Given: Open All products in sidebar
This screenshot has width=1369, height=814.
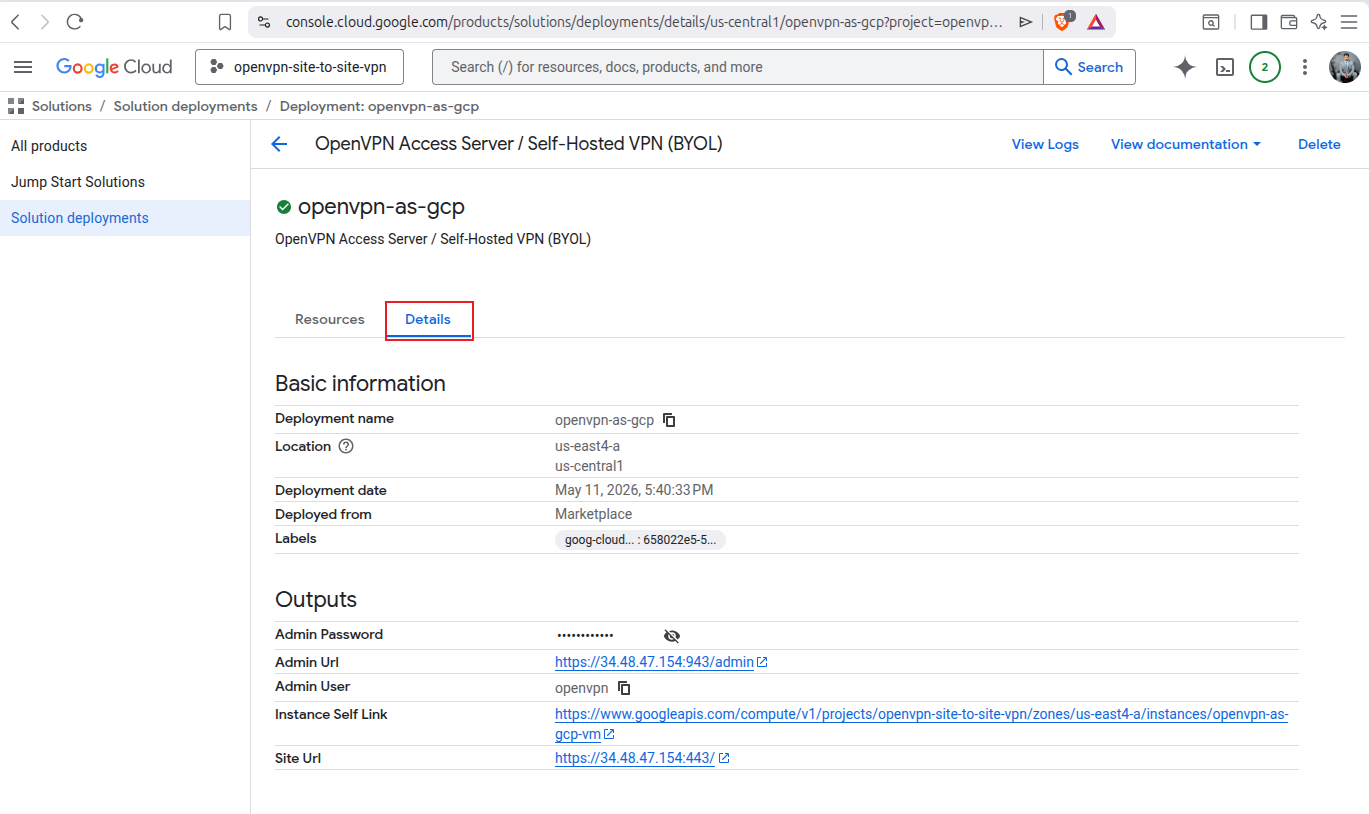Looking at the screenshot, I should pos(49,146).
